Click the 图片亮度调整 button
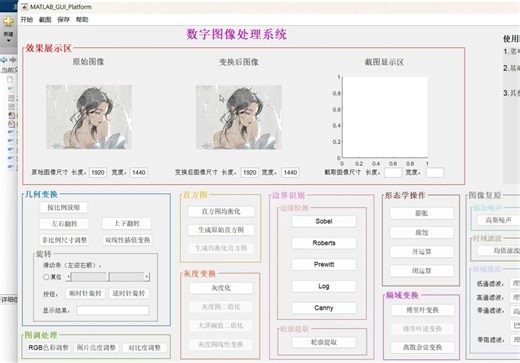This screenshot has height=363, width=520. [96, 348]
